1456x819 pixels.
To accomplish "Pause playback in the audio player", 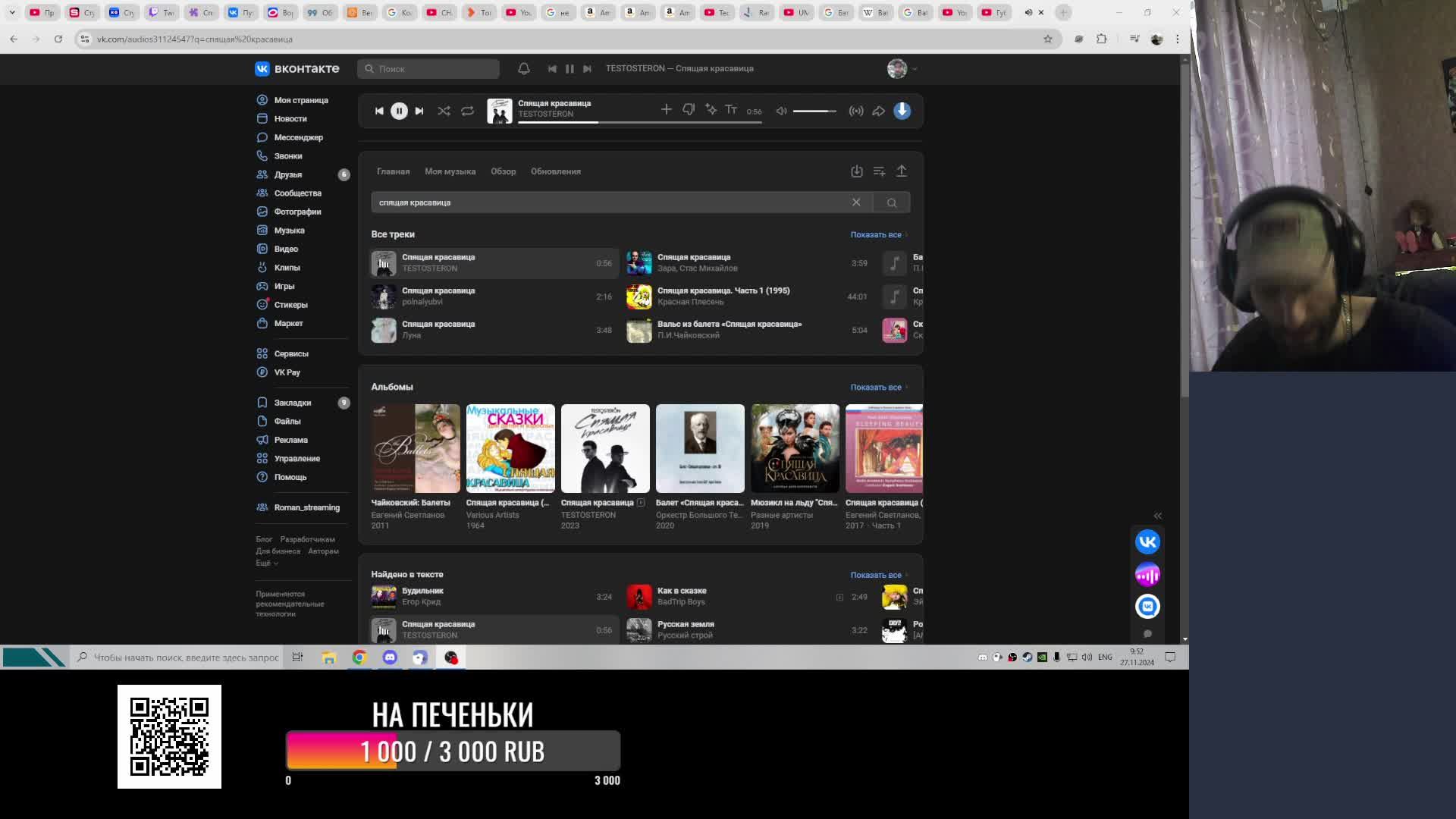I will click(399, 111).
